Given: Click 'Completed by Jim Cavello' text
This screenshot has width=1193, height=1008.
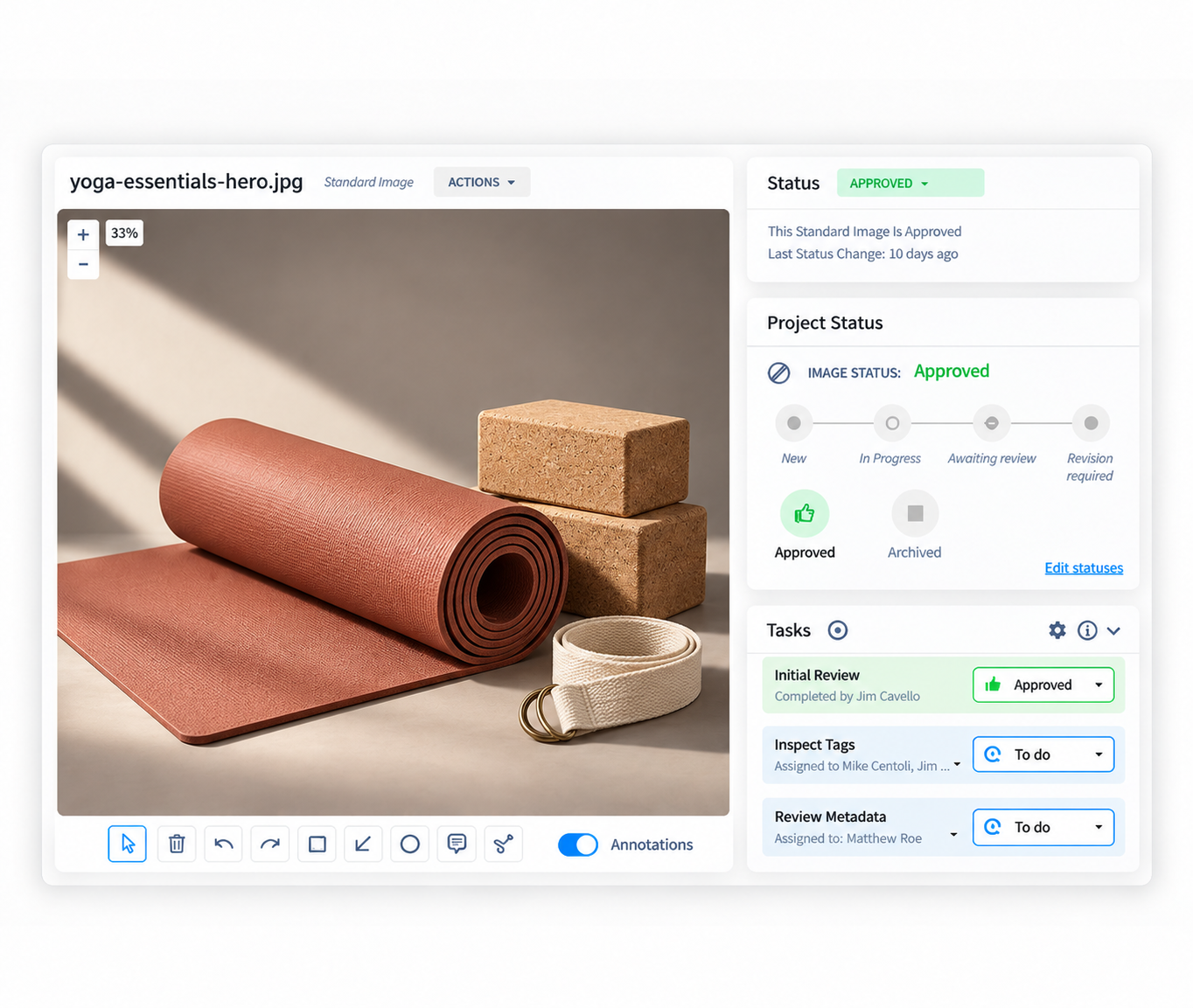Looking at the screenshot, I should pyautogui.click(x=848, y=696).
